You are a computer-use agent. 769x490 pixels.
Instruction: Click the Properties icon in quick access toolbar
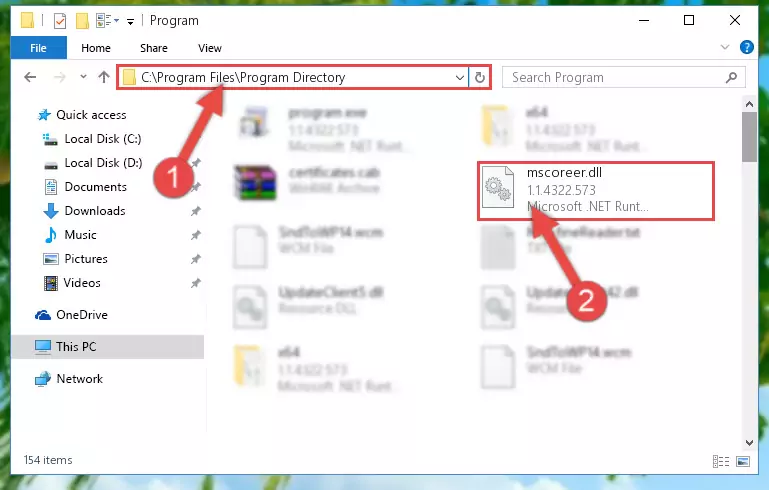(60, 21)
